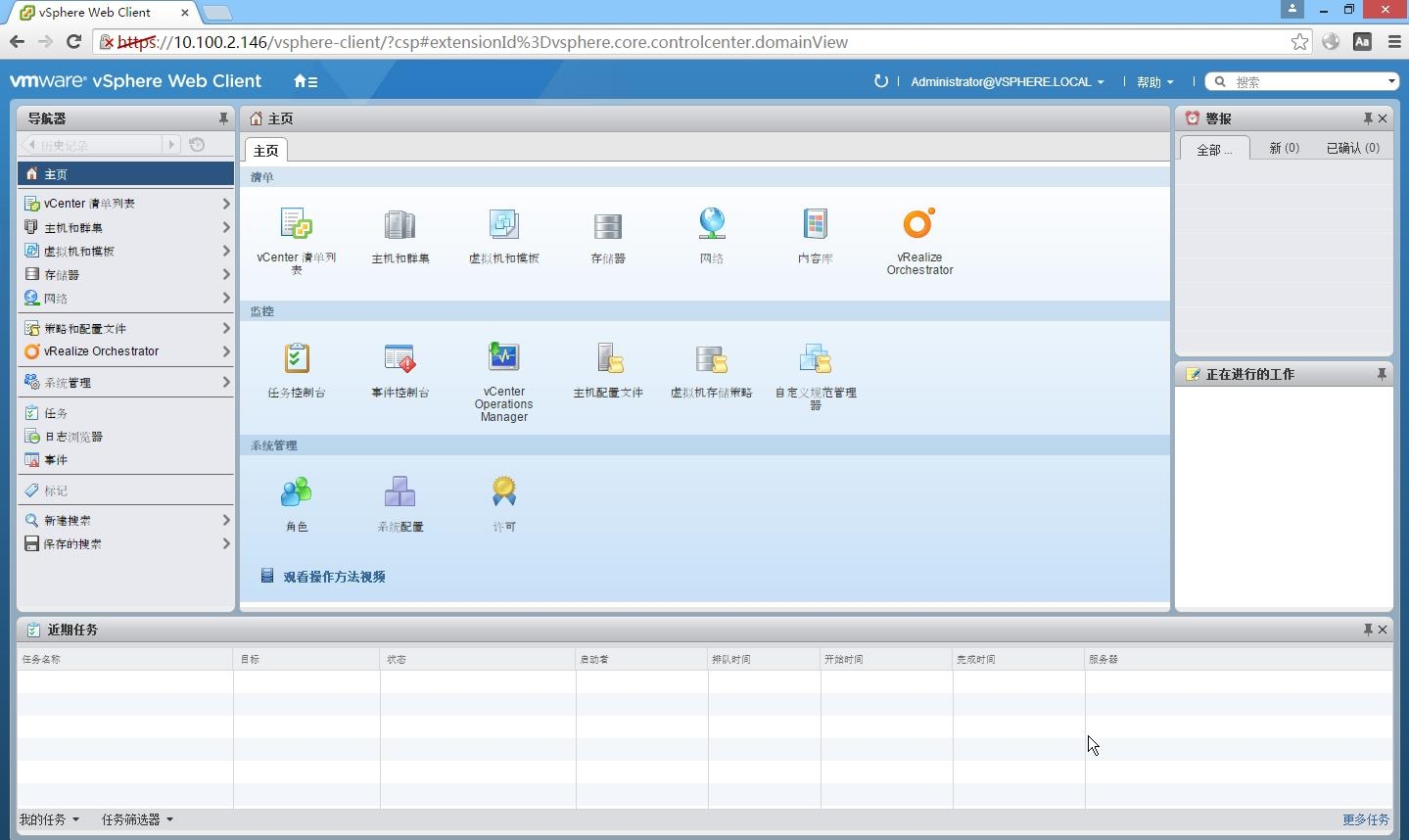Select 主页 in the navigator
Screen dimensions: 1409x840
click(x=125, y=173)
